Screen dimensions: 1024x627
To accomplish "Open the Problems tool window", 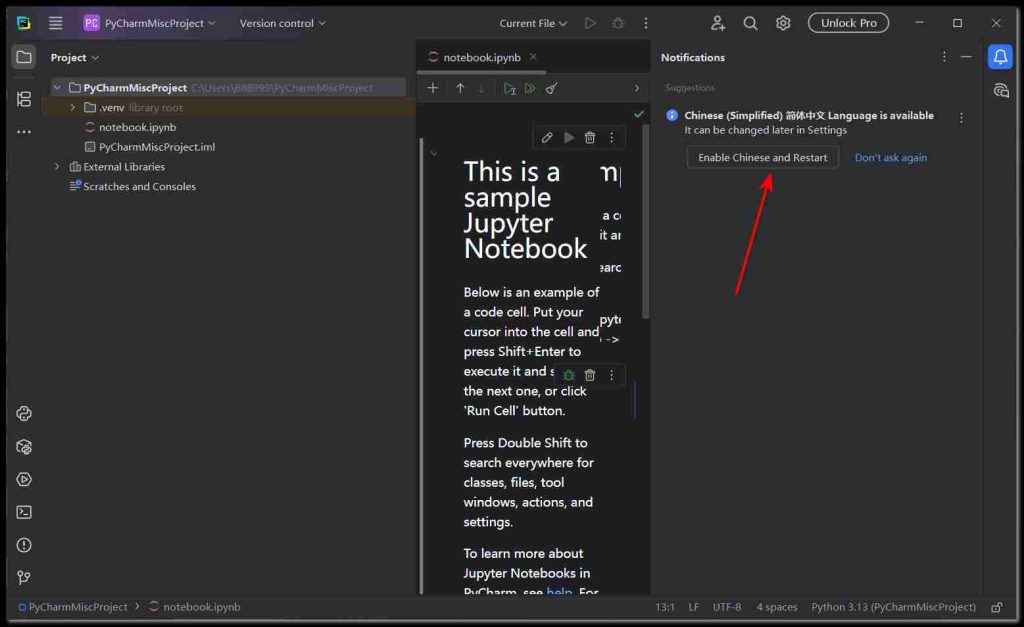I will (24, 545).
